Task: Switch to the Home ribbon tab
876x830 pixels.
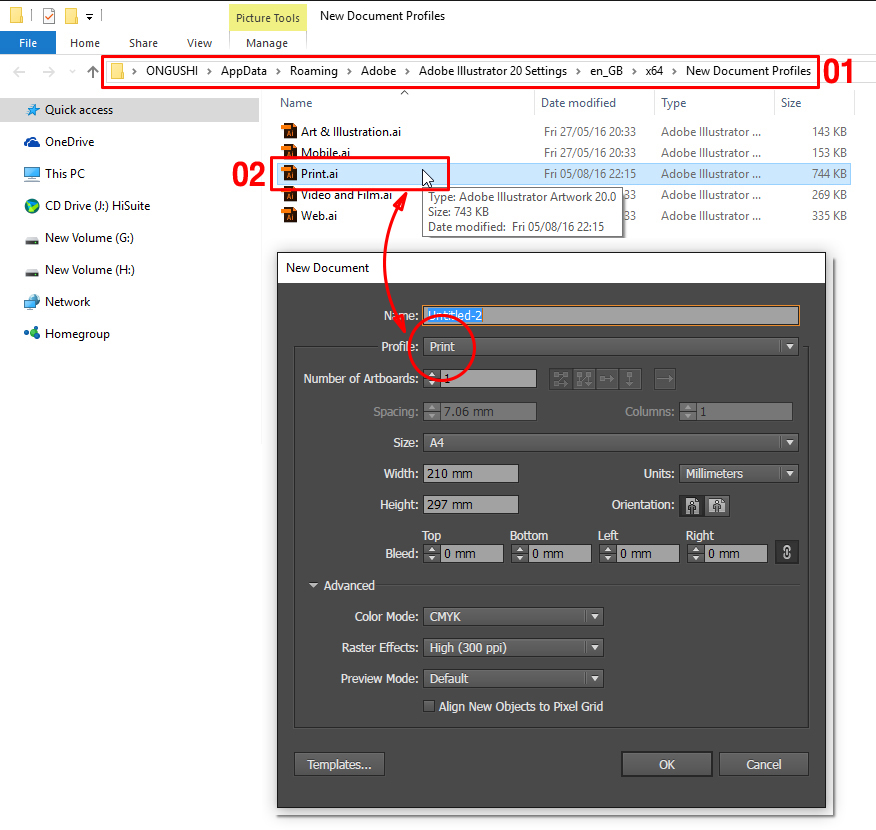Action: pyautogui.click(x=85, y=43)
